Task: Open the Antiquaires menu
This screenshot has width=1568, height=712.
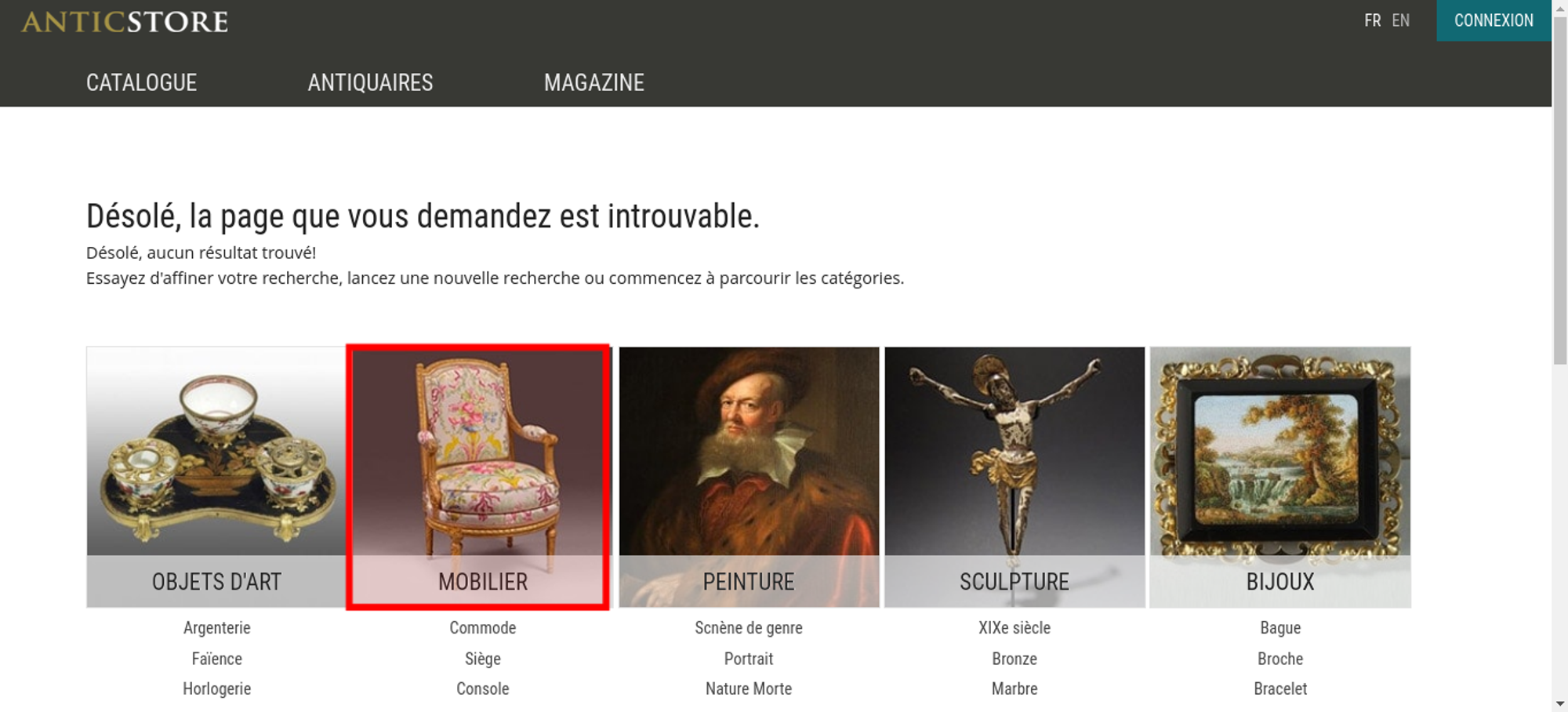Action: pos(370,82)
